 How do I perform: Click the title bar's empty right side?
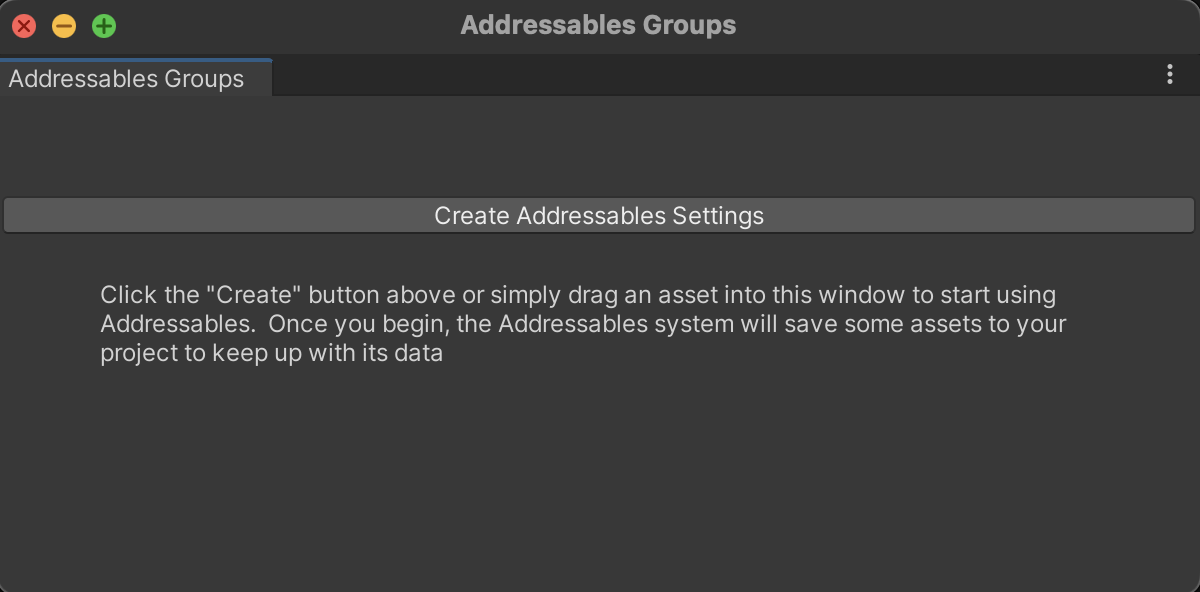point(1000,26)
